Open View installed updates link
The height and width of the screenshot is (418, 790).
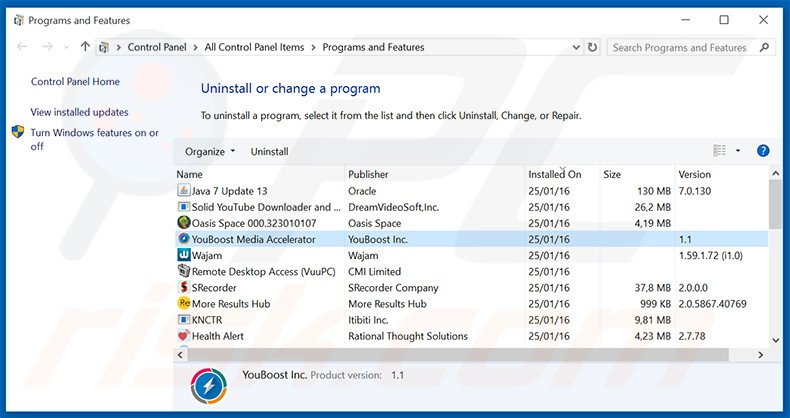80,112
